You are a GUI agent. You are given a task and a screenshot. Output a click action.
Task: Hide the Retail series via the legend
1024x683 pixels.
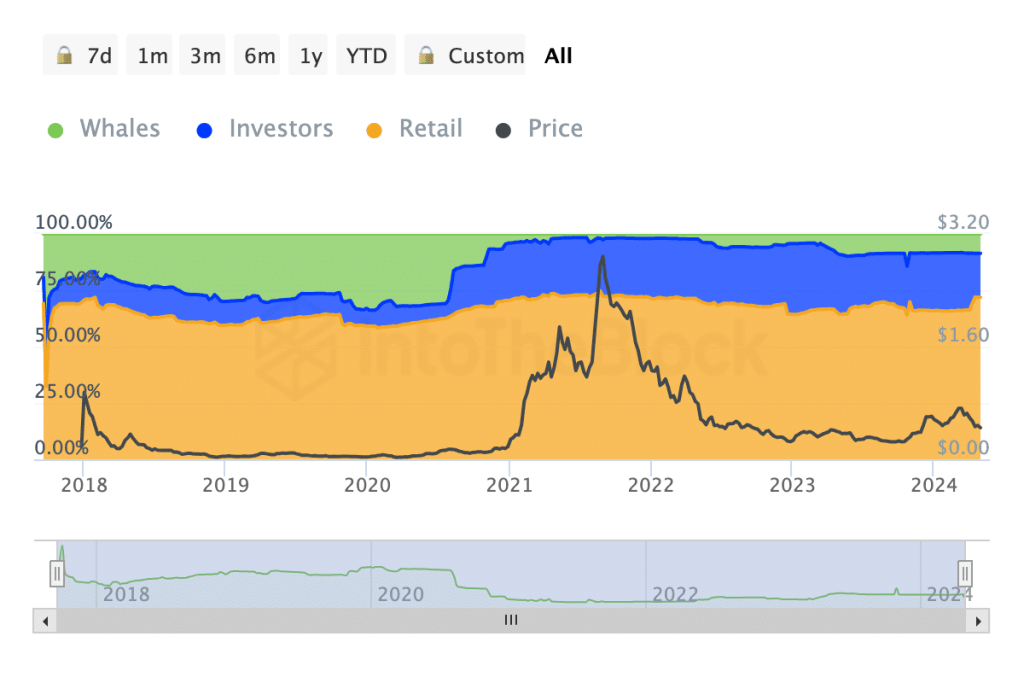(x=414, y=129)
